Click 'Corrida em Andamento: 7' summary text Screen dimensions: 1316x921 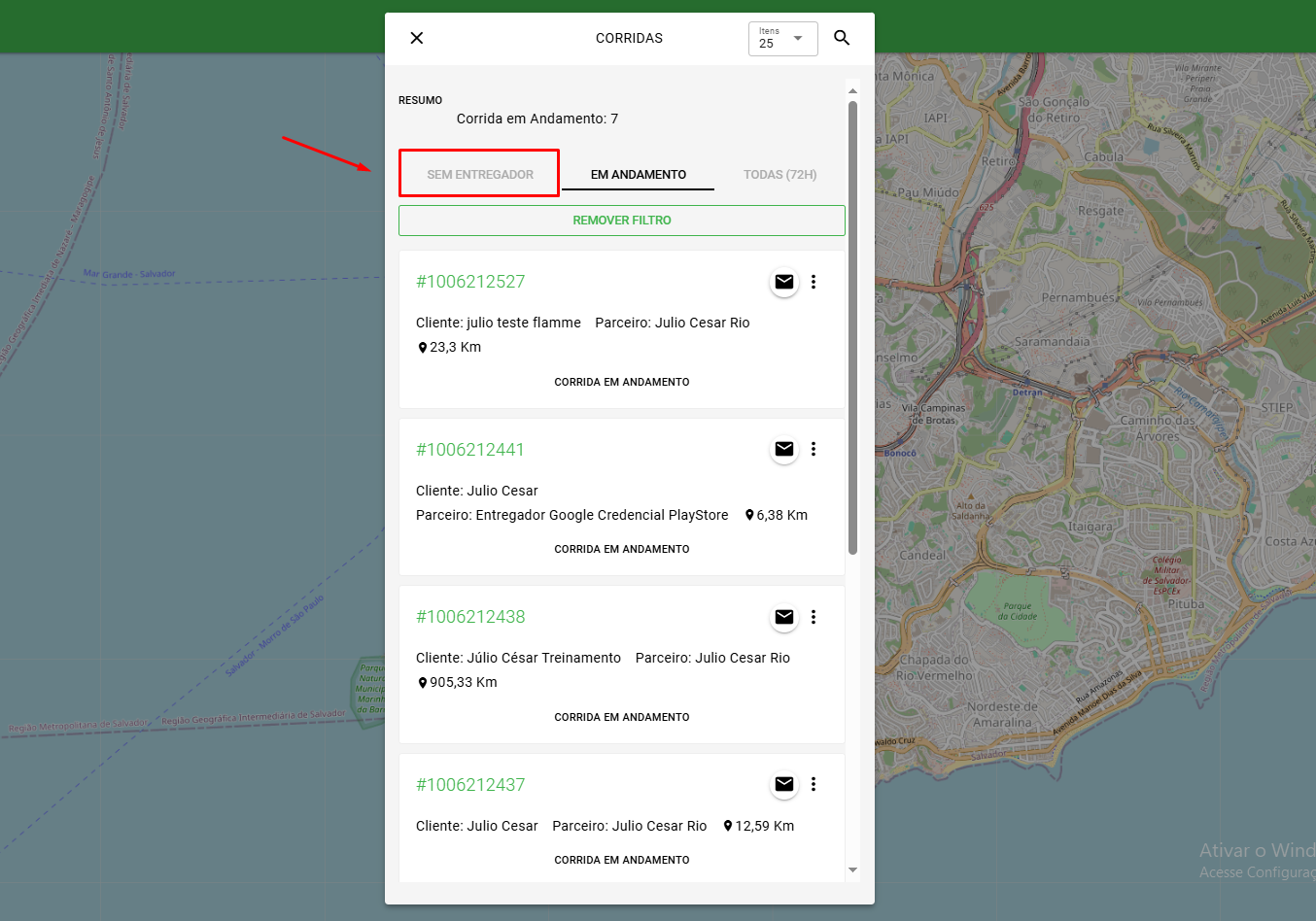537,119
